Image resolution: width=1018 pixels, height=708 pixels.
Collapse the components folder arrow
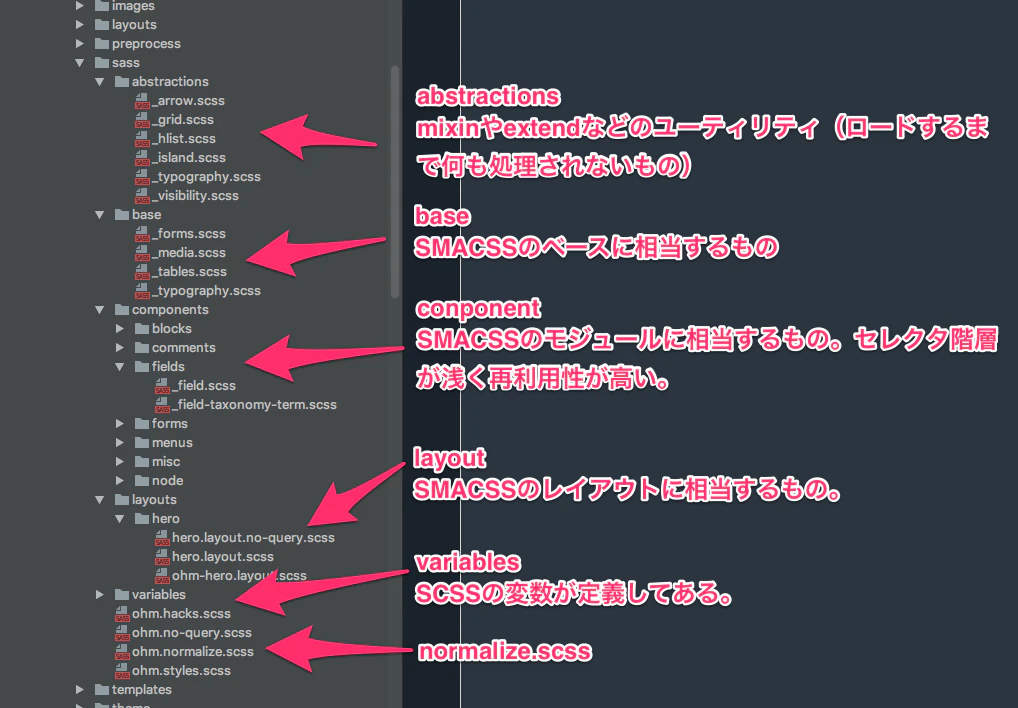pos(100,310)
